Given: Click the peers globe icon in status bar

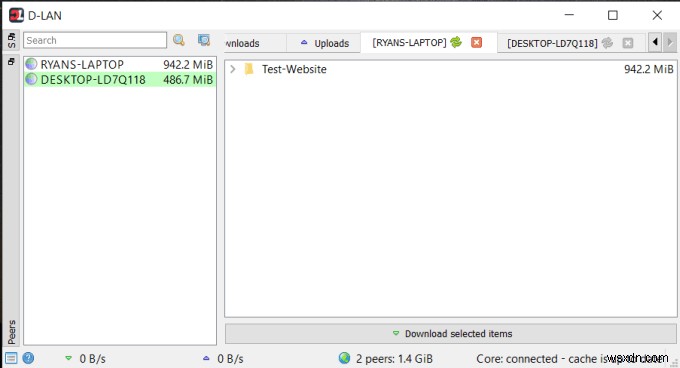Looking at the screenshot, I should [x=344, y=358].
